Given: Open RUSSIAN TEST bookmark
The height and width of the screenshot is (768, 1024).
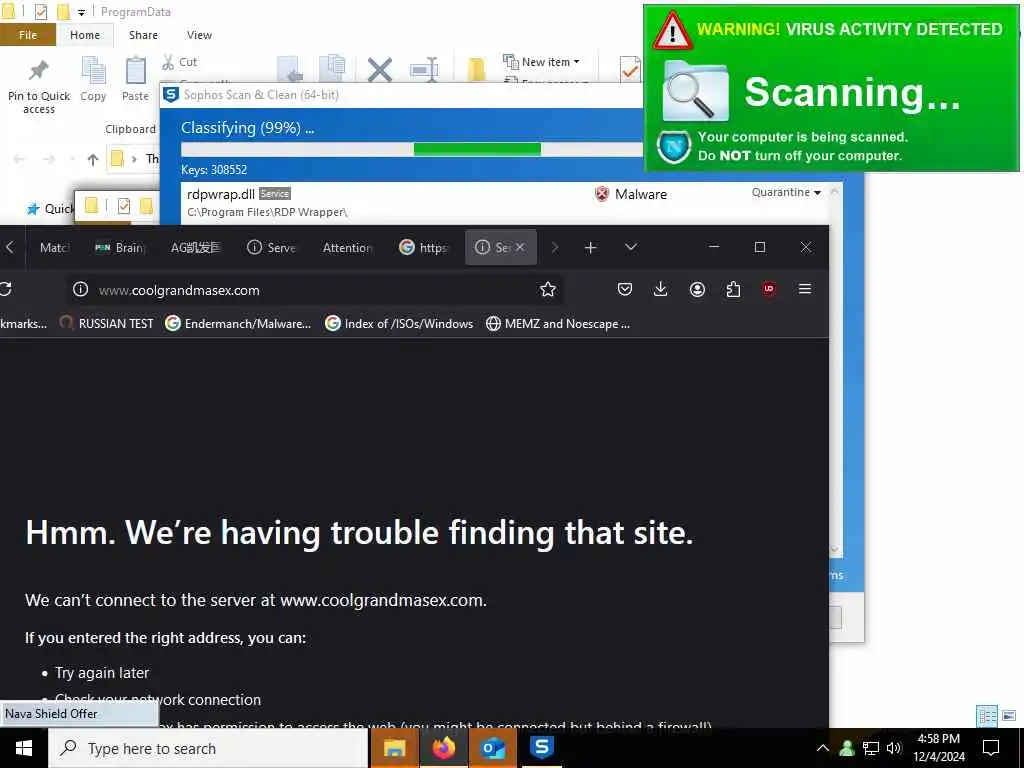Looking at the screenshot, I should (x=106, y=323).
